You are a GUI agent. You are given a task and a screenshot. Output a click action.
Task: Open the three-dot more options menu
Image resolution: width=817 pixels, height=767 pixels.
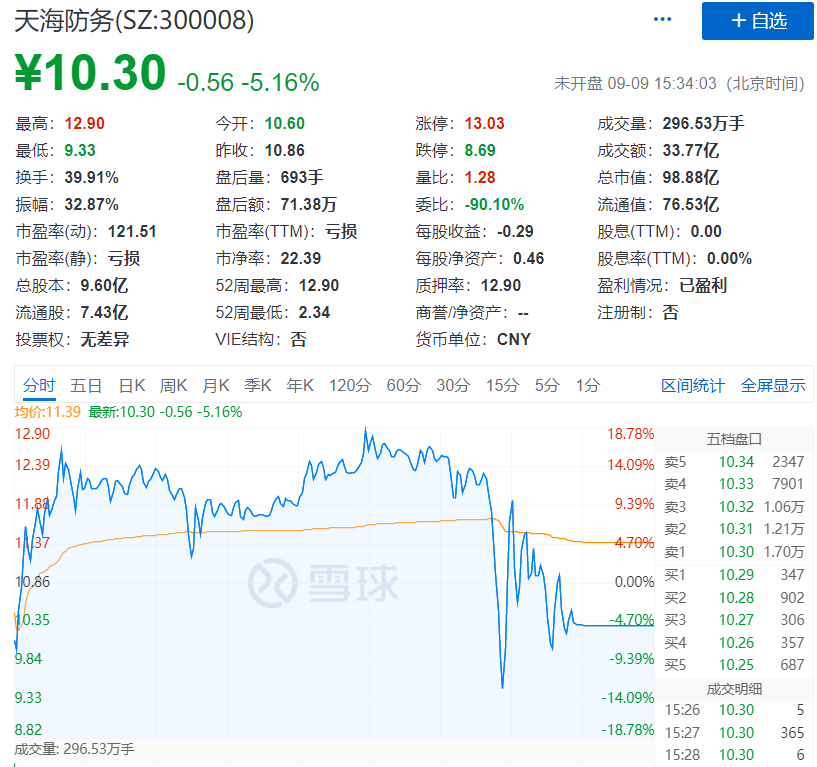tap(662, 19)
